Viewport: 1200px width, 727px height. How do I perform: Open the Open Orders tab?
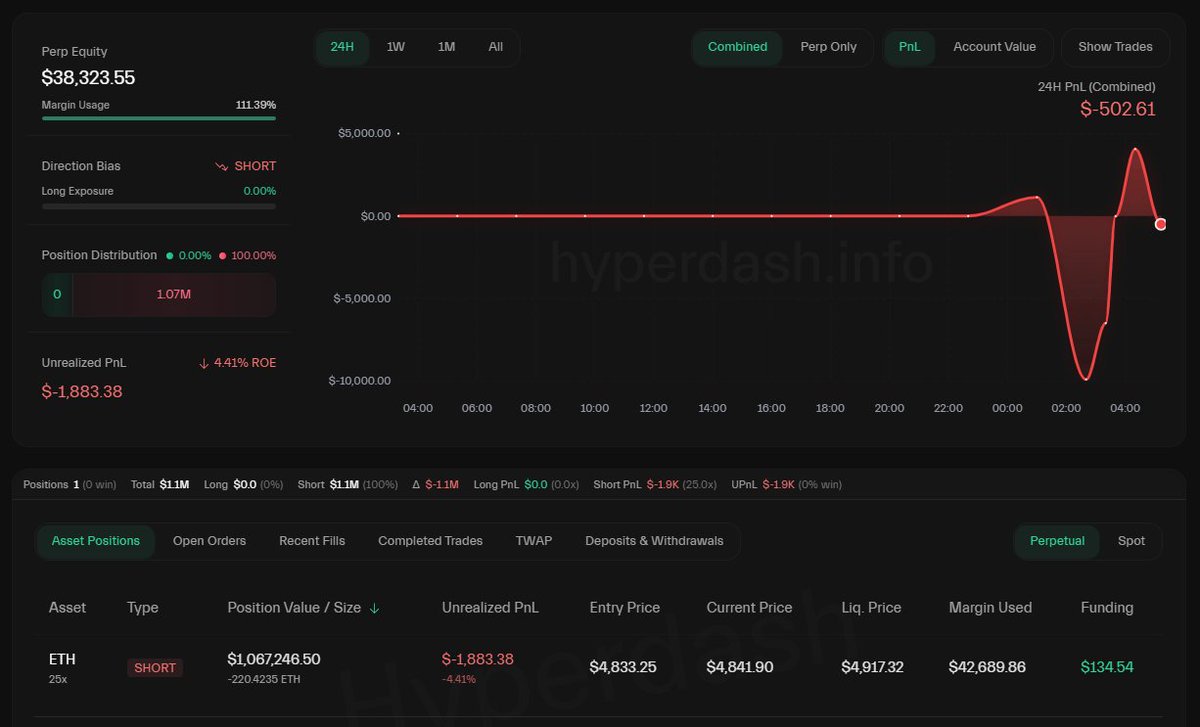click(209, 541)
